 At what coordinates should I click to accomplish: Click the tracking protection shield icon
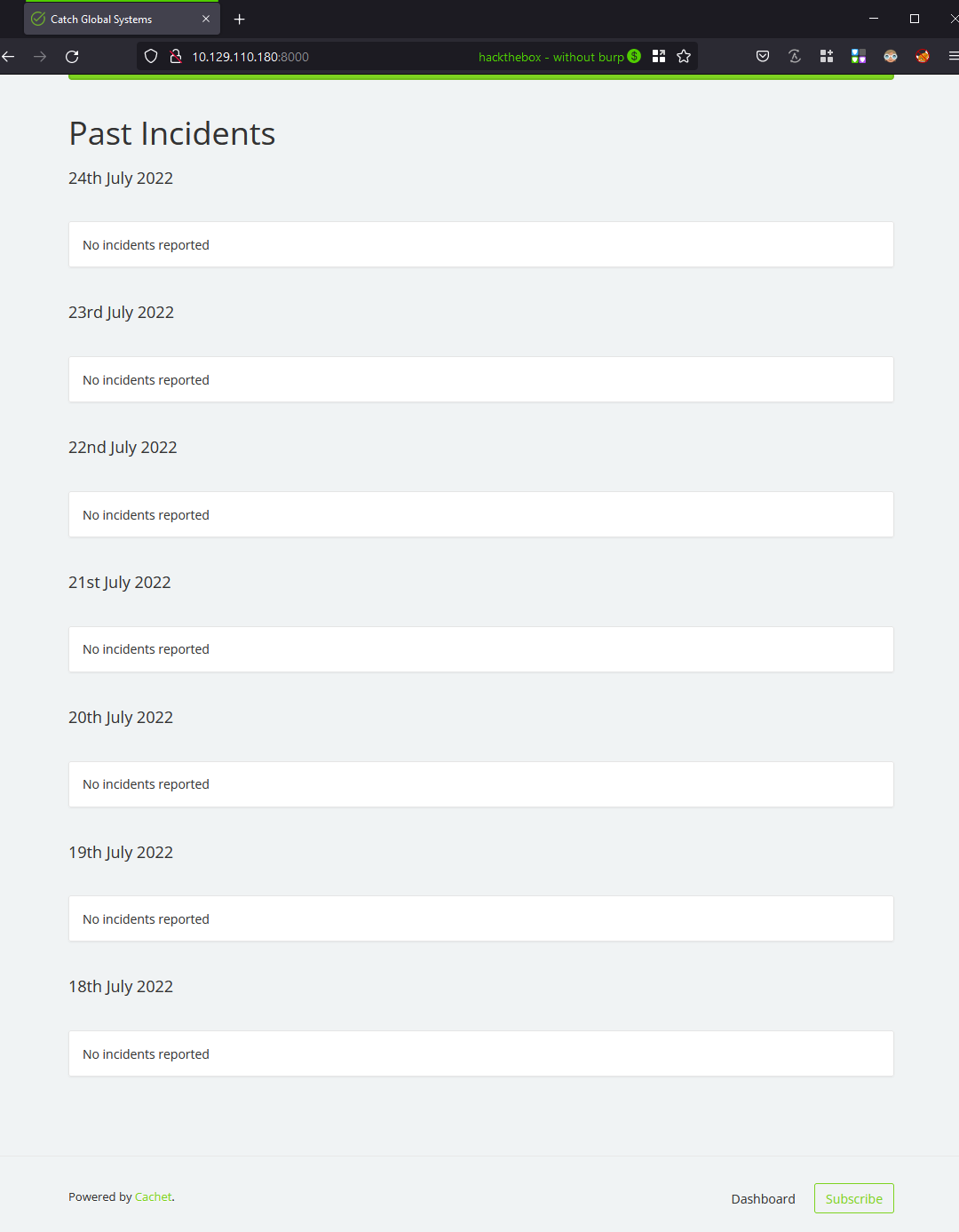point(151,57)
